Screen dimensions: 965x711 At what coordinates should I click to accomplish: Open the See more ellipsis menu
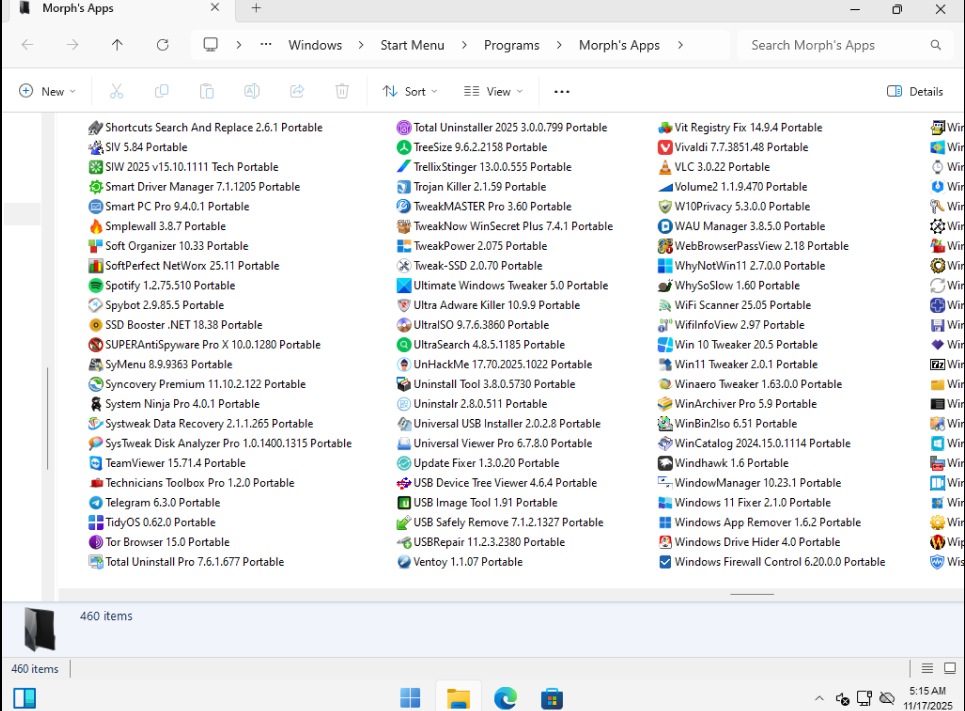coord(562,91)
